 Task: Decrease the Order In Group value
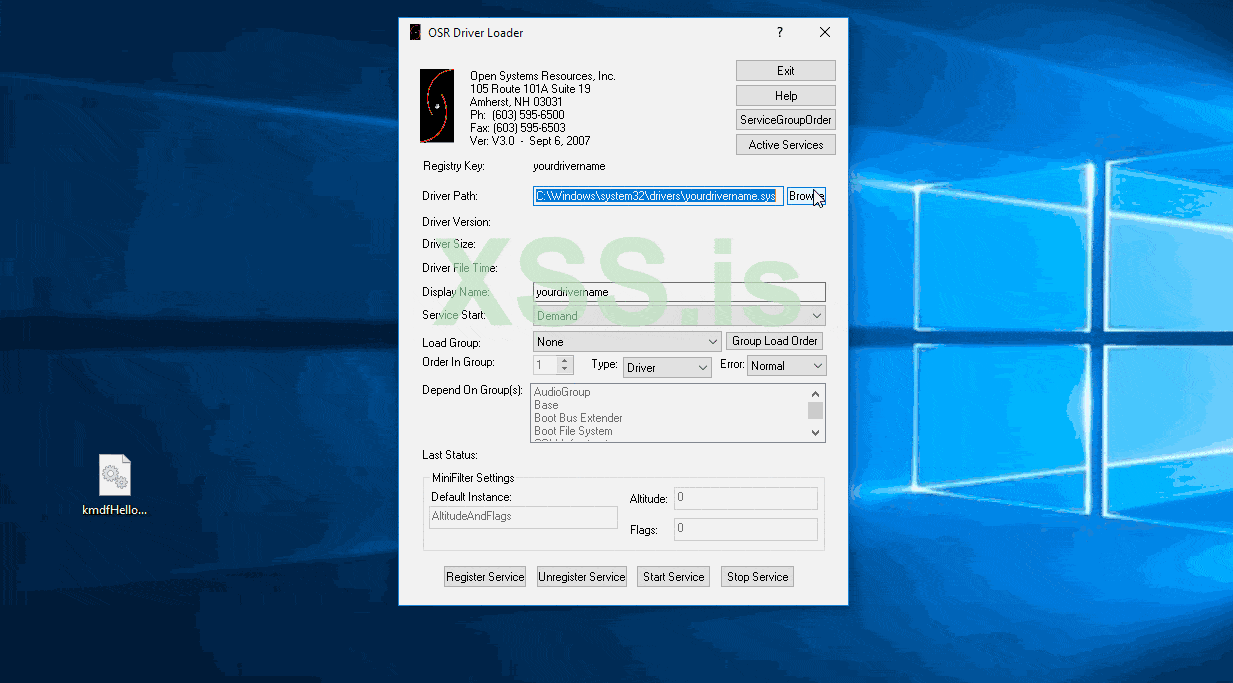(x=564, y=371)
